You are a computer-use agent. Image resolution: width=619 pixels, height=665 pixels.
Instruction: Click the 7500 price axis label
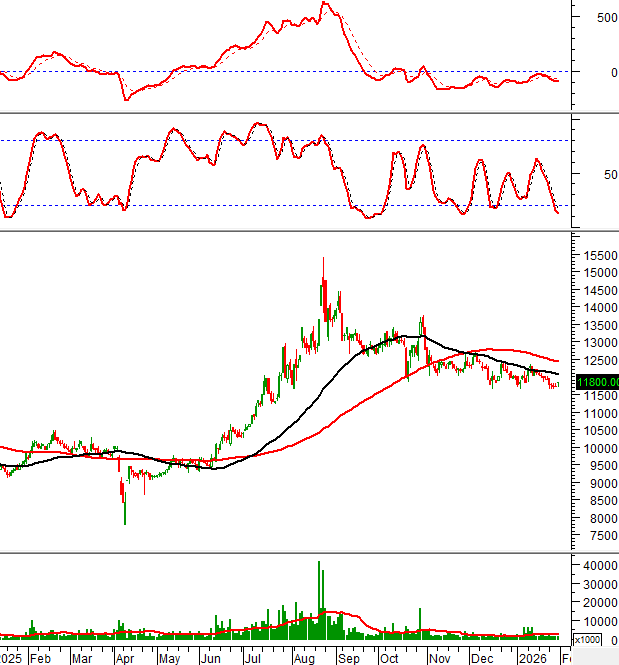click(x=595, y=536)
